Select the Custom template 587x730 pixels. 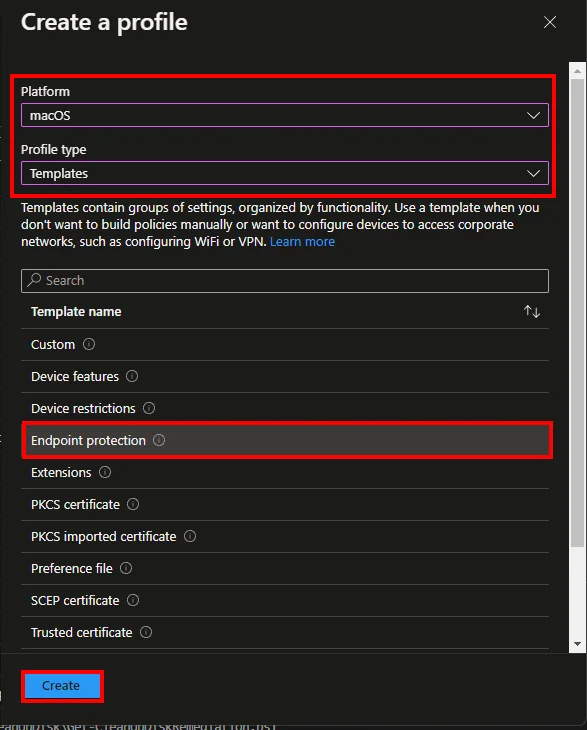[284, 345]
